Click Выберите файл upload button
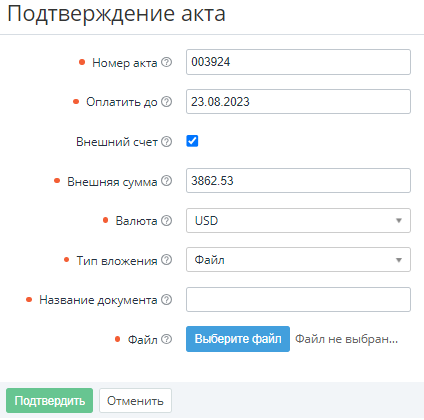Image resolution: width=424 pixels, height=420 pixels. pos(238,339)
